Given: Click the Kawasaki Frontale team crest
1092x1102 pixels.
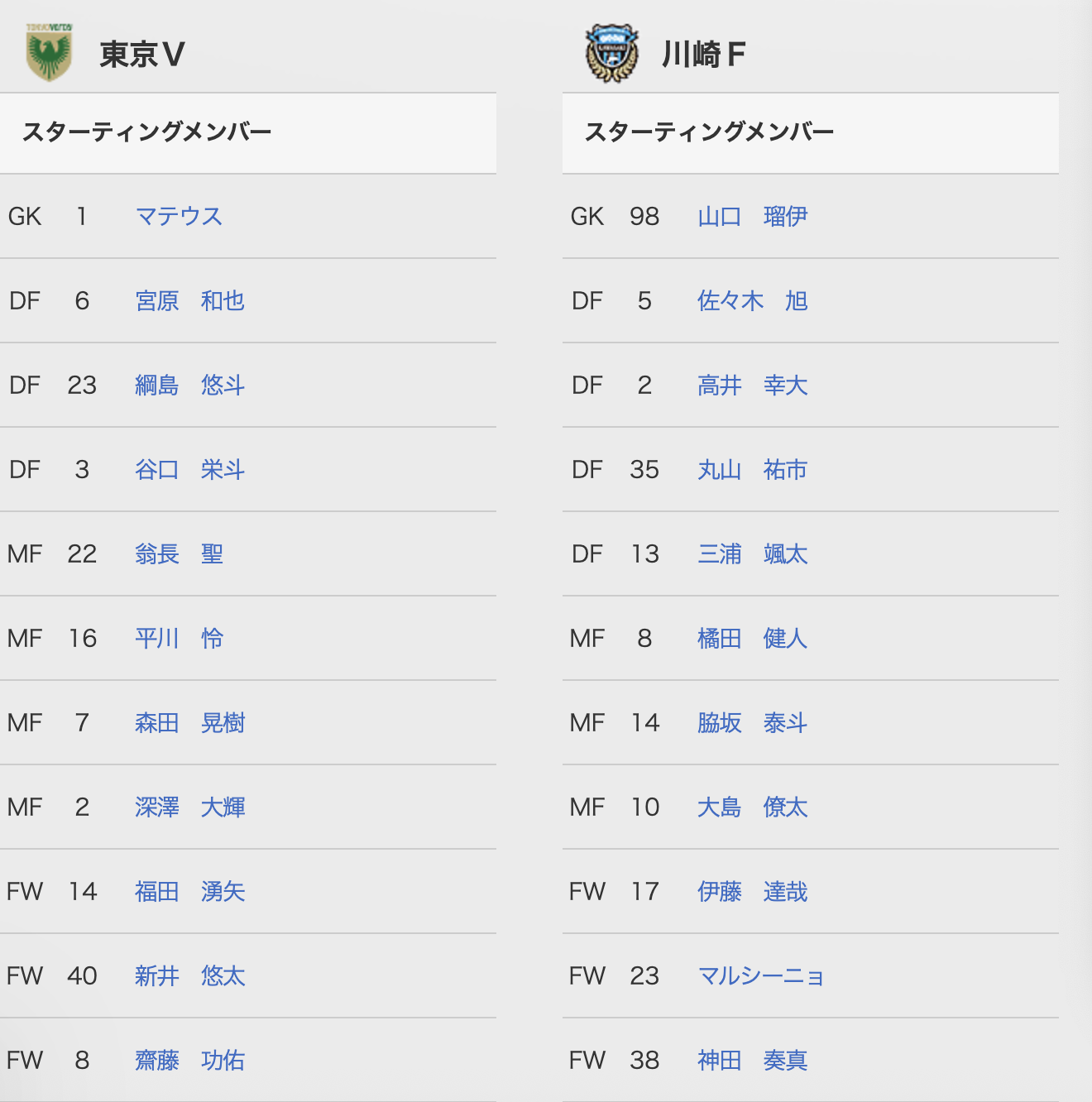Looking at the screenshot, I should [x=612, y=53].
